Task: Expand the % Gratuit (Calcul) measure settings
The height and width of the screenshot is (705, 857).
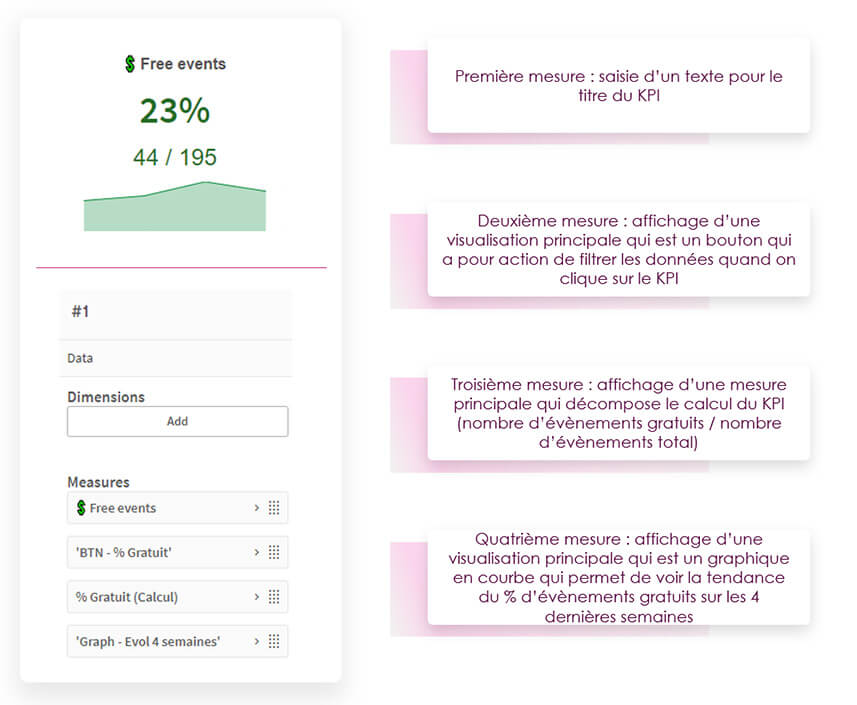Action: tap(256, 597)
